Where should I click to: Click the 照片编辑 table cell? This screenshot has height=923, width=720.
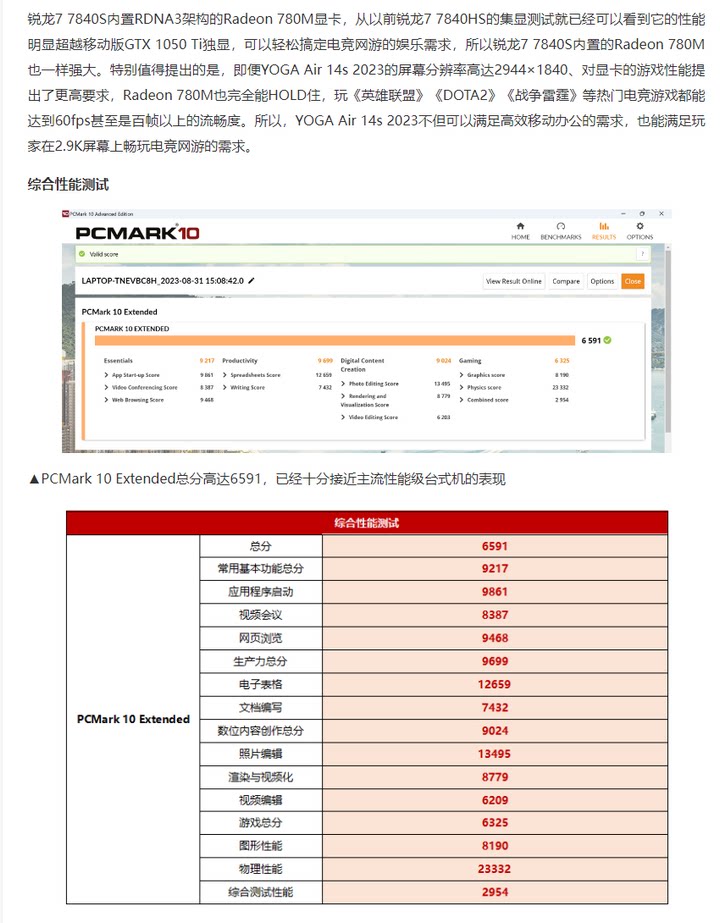(261, 754)
